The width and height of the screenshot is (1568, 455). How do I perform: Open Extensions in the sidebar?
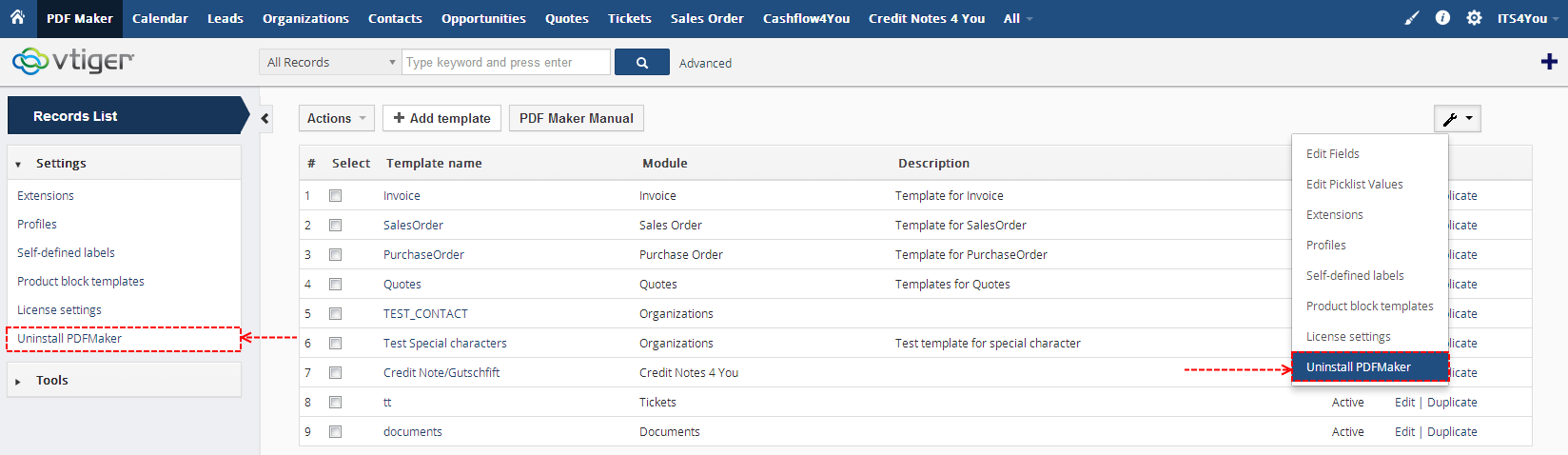46,195
